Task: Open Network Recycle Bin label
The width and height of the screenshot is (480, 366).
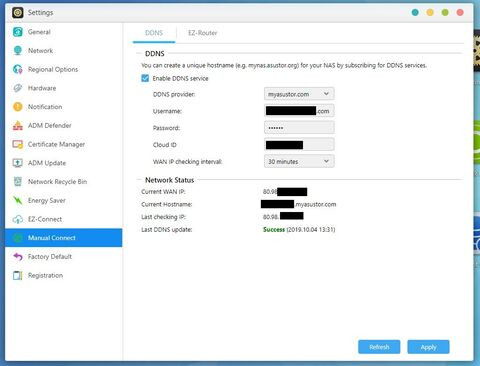Action: [x=57, y=182]
